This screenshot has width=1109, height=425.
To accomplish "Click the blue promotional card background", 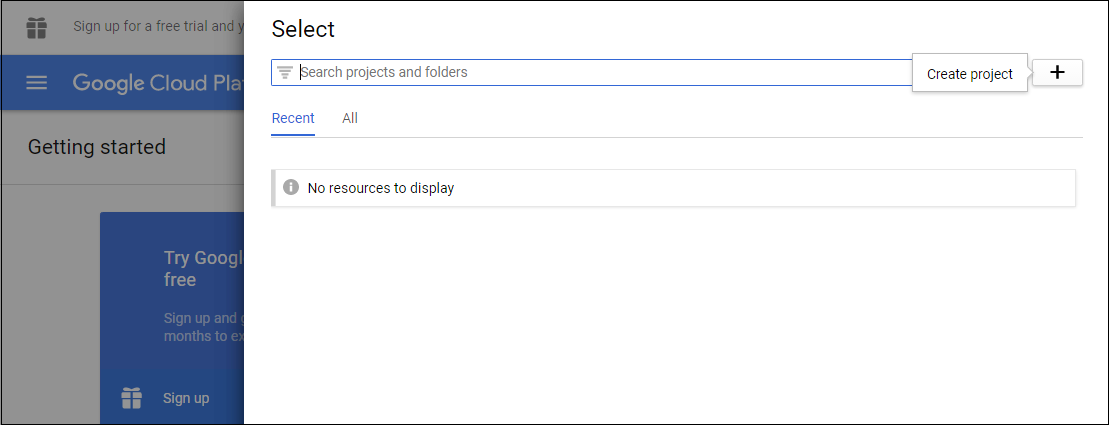I will (172, 318).
